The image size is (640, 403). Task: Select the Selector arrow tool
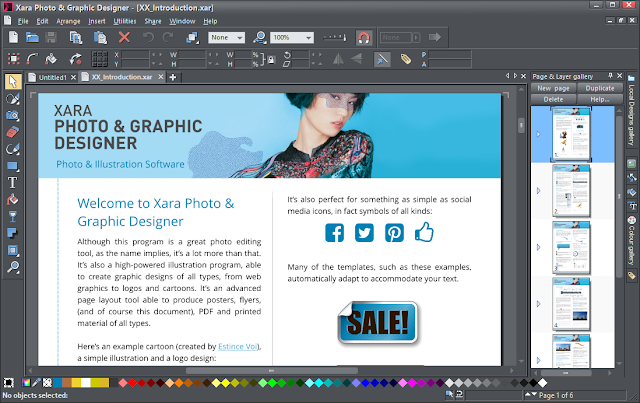pyautogui.click(x=13, y=82)
